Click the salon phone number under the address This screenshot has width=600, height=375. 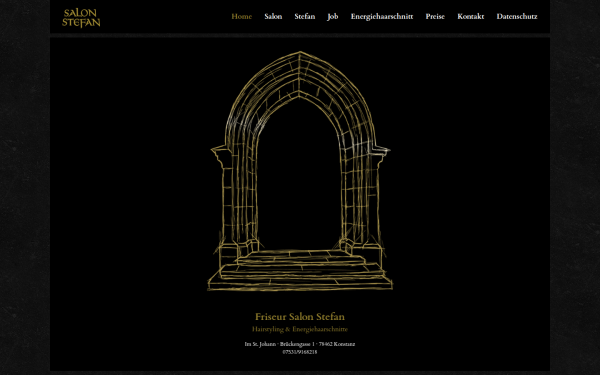300,352
